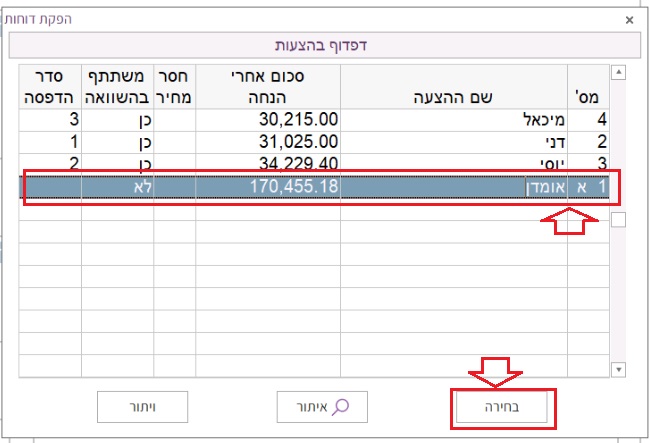The height and width of the screenshot is (443, 650).
Task: Click the magnifier icon on the איתור button
Action: 341,407
